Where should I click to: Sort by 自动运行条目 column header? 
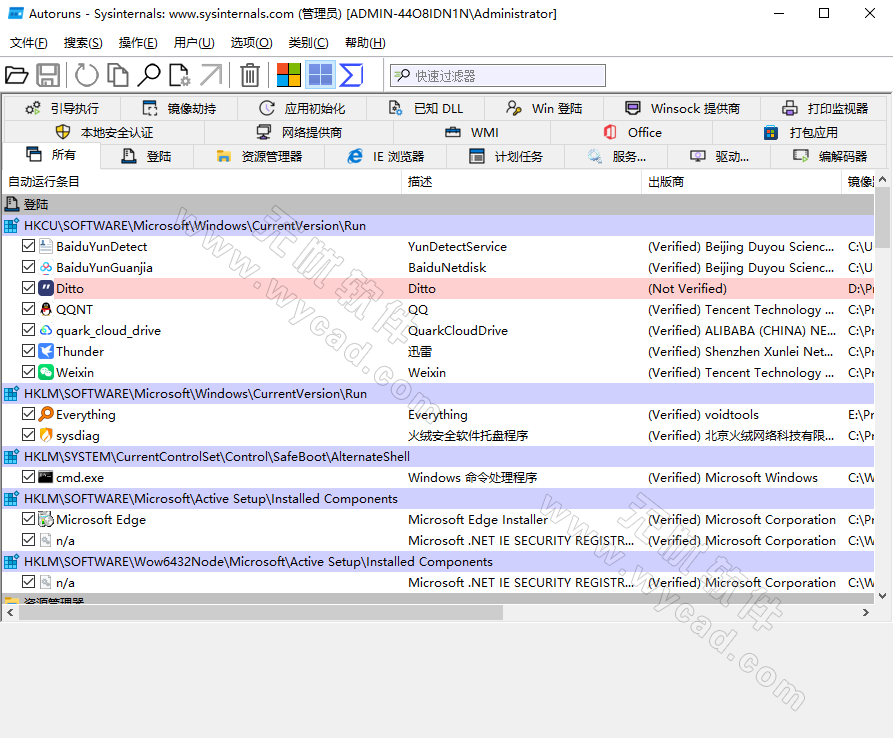[202, 182]
